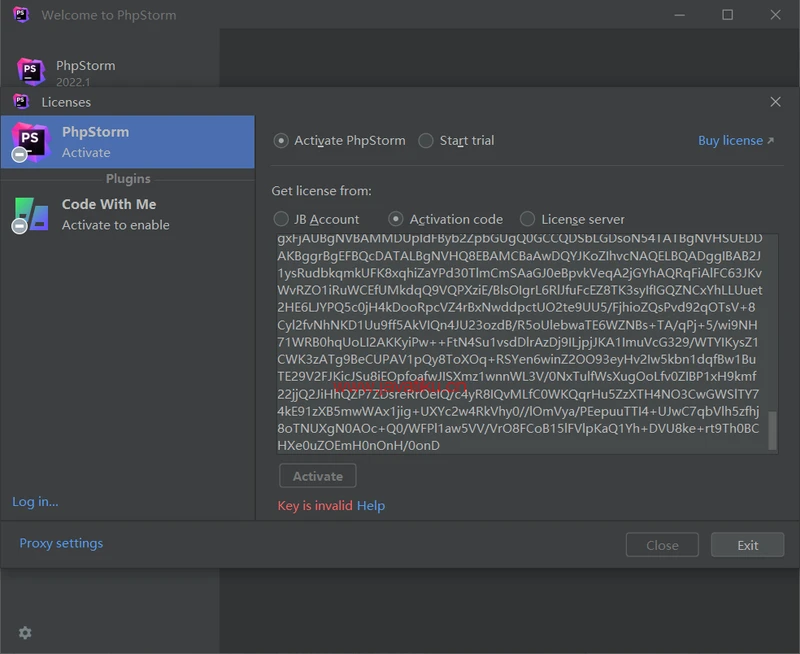The width and height of the screenshot is (800, 654).
Task: Click the activation code vertical scrollbar
Action: click(771, 428)
